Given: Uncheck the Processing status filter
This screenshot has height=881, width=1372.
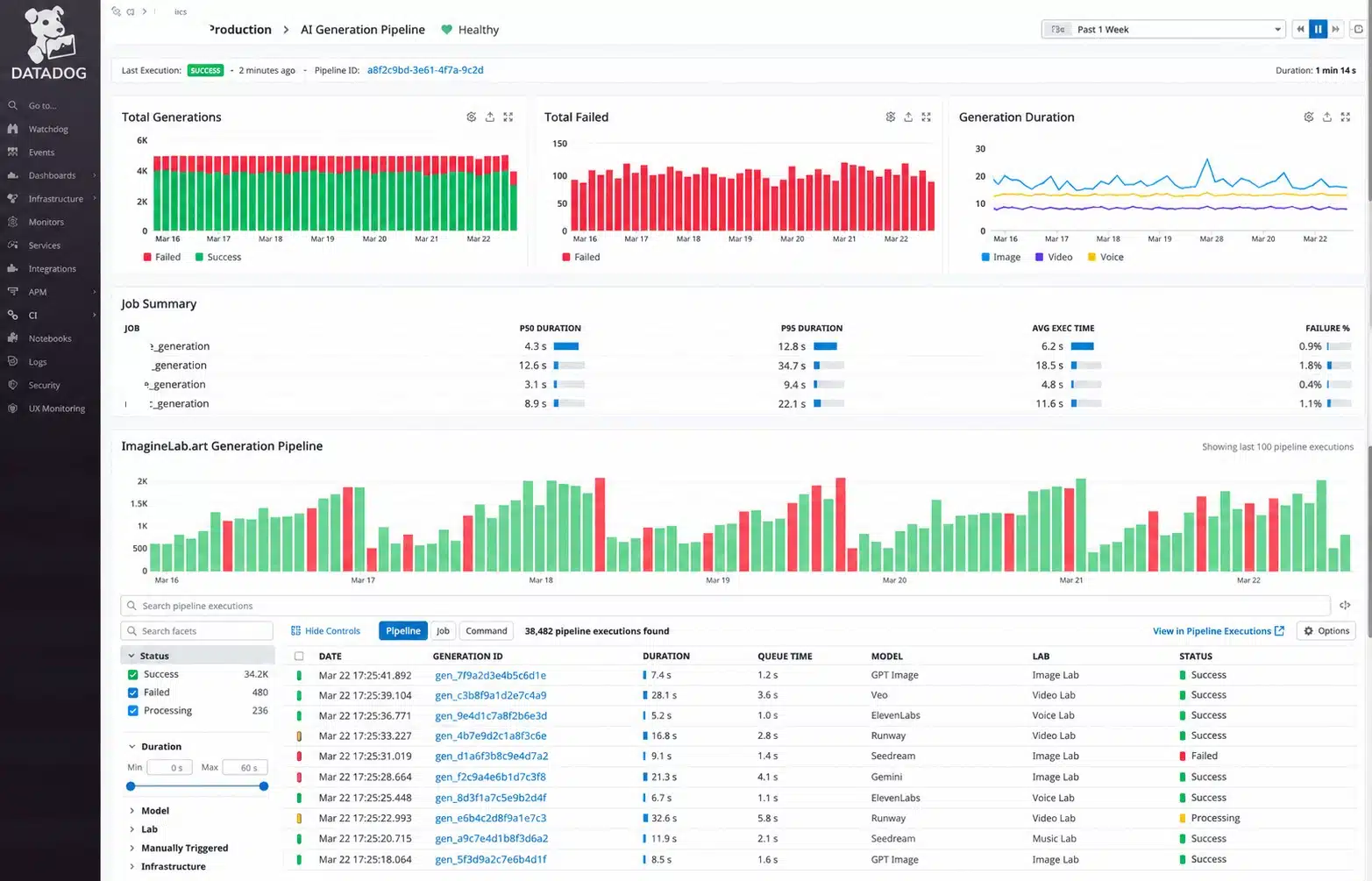Looking at the screenshot, I should tap(133, 711).
